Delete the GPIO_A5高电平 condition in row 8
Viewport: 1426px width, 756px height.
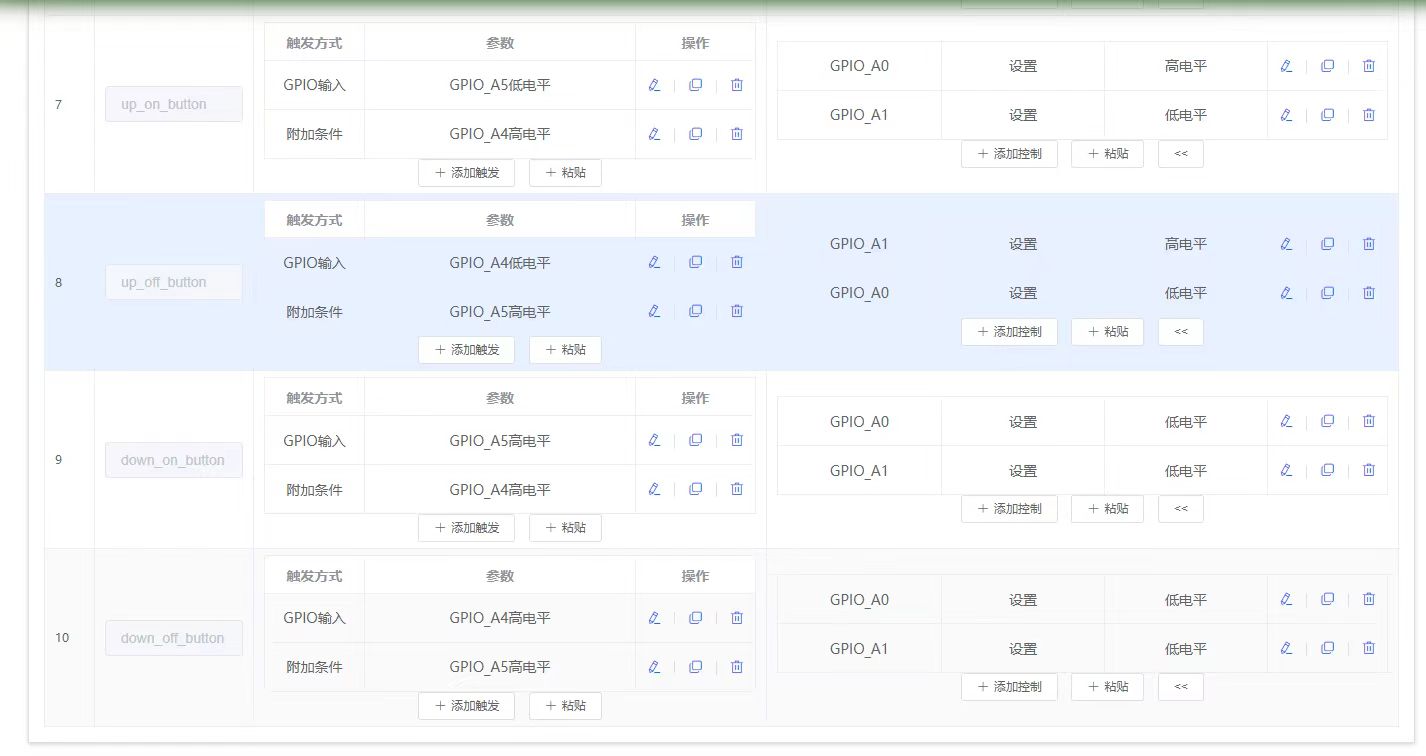[x=737, y=311]
